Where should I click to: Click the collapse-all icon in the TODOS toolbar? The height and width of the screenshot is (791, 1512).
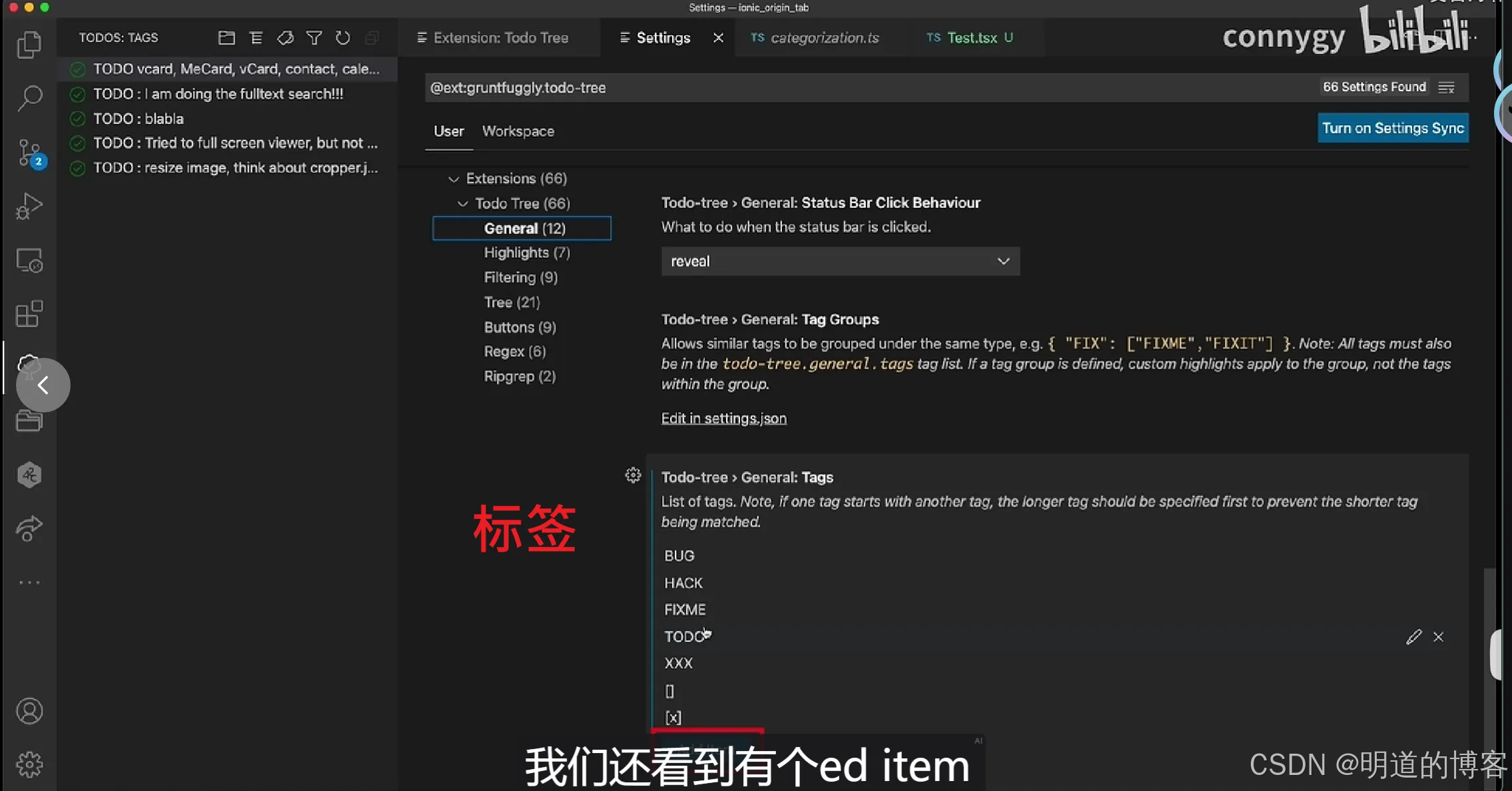pyautogui.click(x=372, y=38)
